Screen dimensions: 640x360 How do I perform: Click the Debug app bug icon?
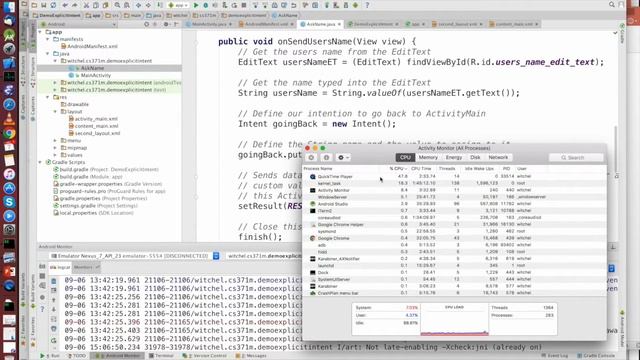pos(205,5)
